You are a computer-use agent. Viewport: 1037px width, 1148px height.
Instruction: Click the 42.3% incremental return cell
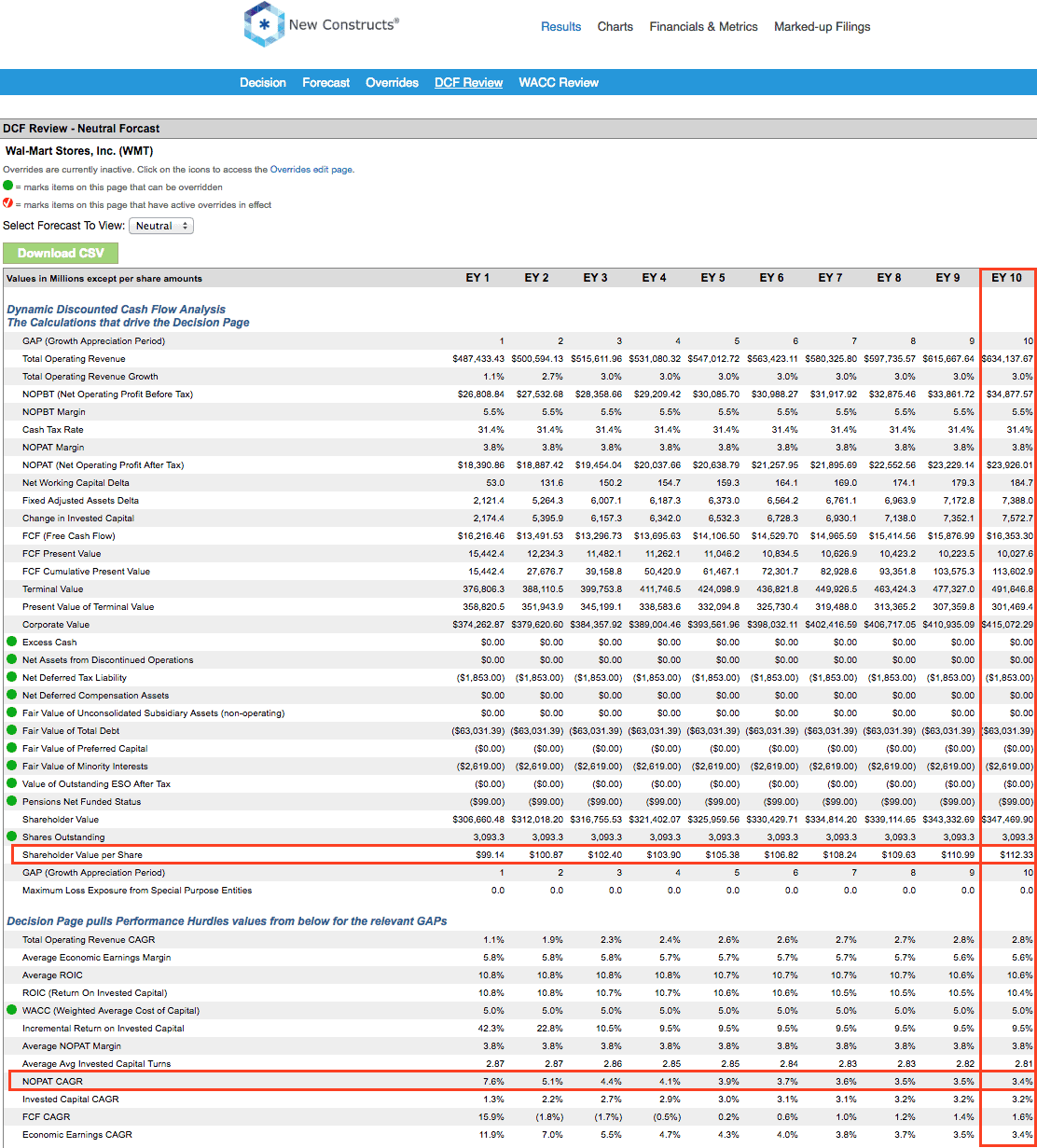click(x=491, y=1029)
